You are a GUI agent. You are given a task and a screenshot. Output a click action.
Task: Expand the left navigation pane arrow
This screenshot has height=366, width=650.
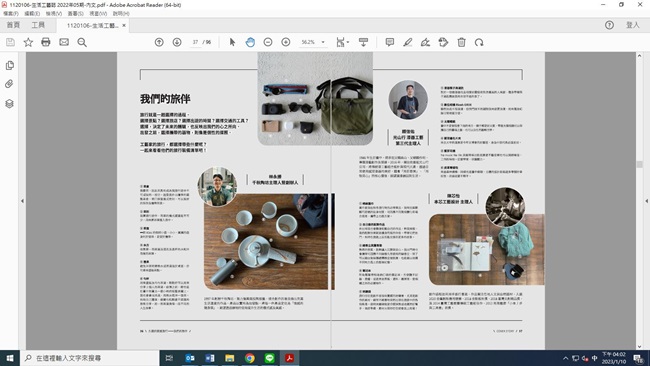pyautogui.click(x=22, y=201)
